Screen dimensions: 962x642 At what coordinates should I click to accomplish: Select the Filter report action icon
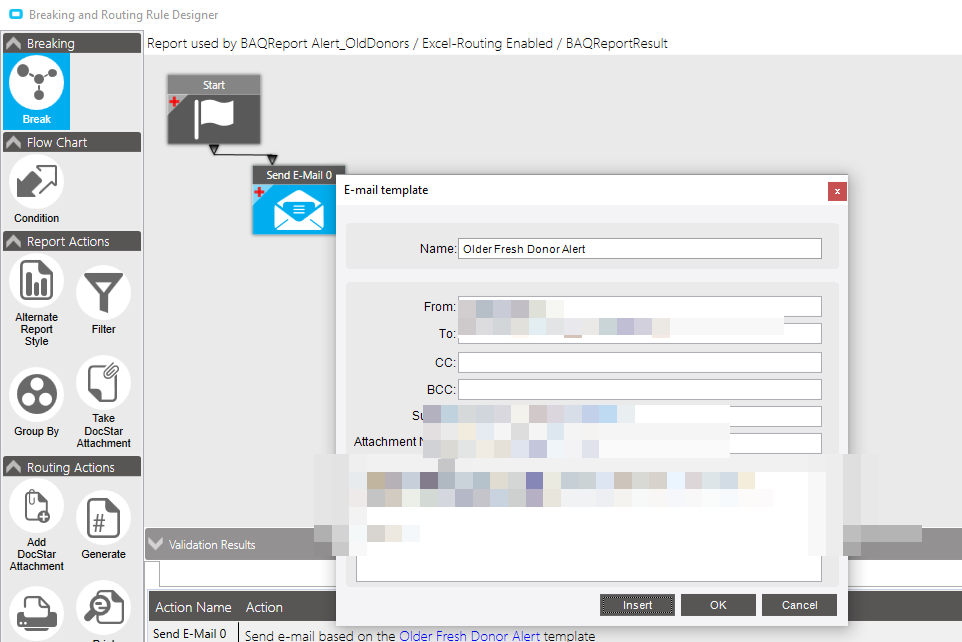pos(103,301)
